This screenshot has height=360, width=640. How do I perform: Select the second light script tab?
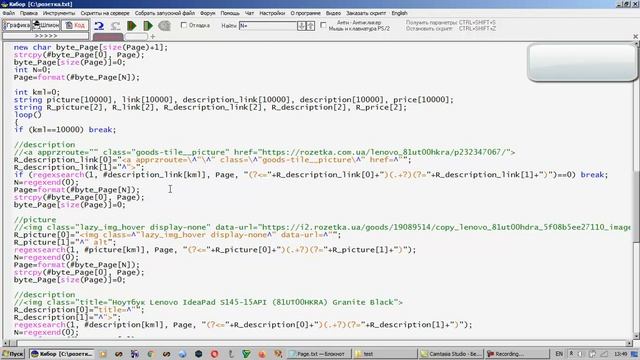click(x=136, y=37)
